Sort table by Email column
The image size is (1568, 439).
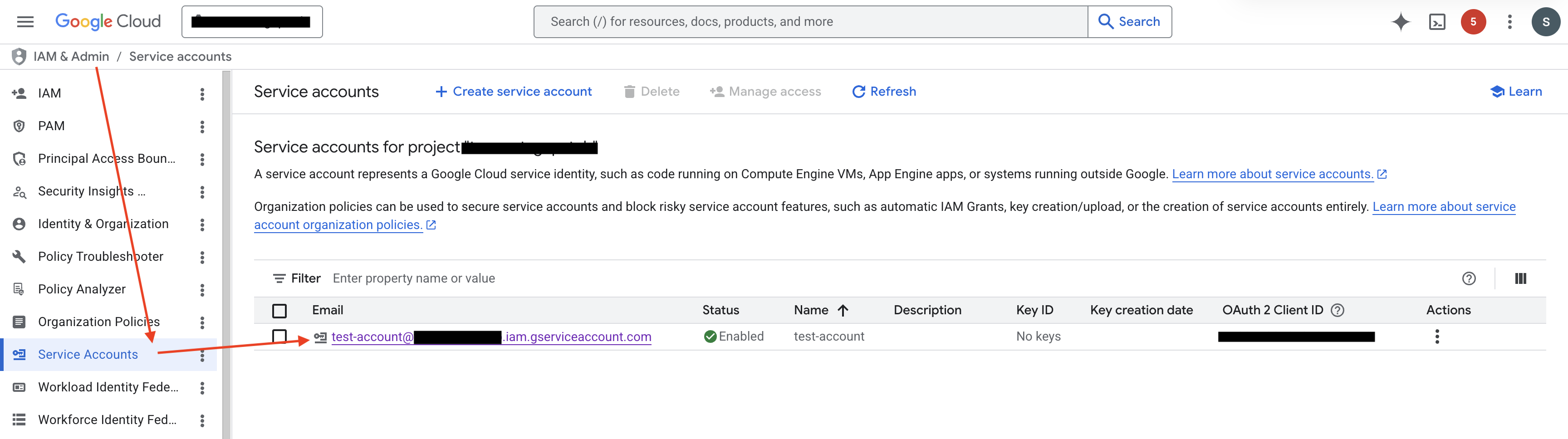[x=328, y=310]
